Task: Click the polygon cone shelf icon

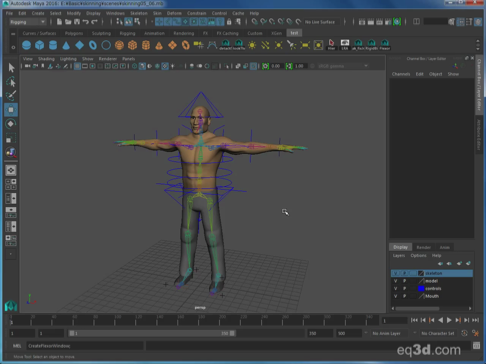Action: [66, 45]
